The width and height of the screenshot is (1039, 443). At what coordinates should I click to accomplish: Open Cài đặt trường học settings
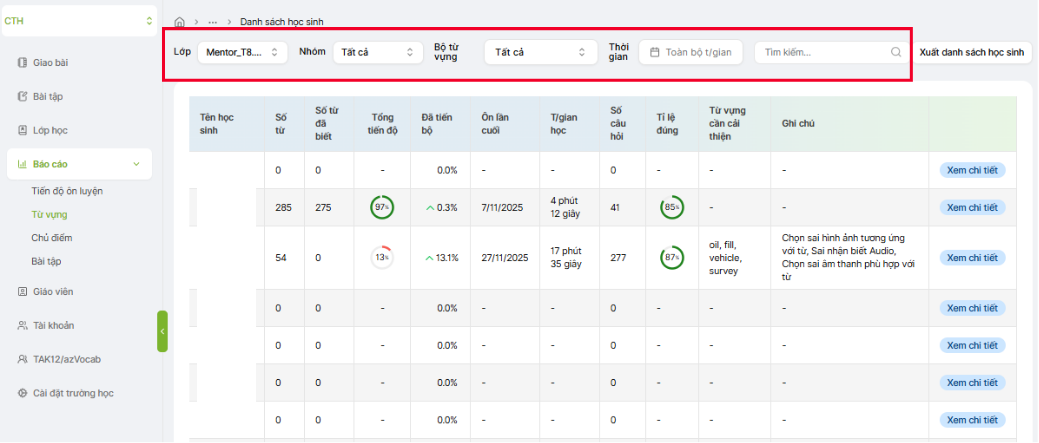coord(72,393)
